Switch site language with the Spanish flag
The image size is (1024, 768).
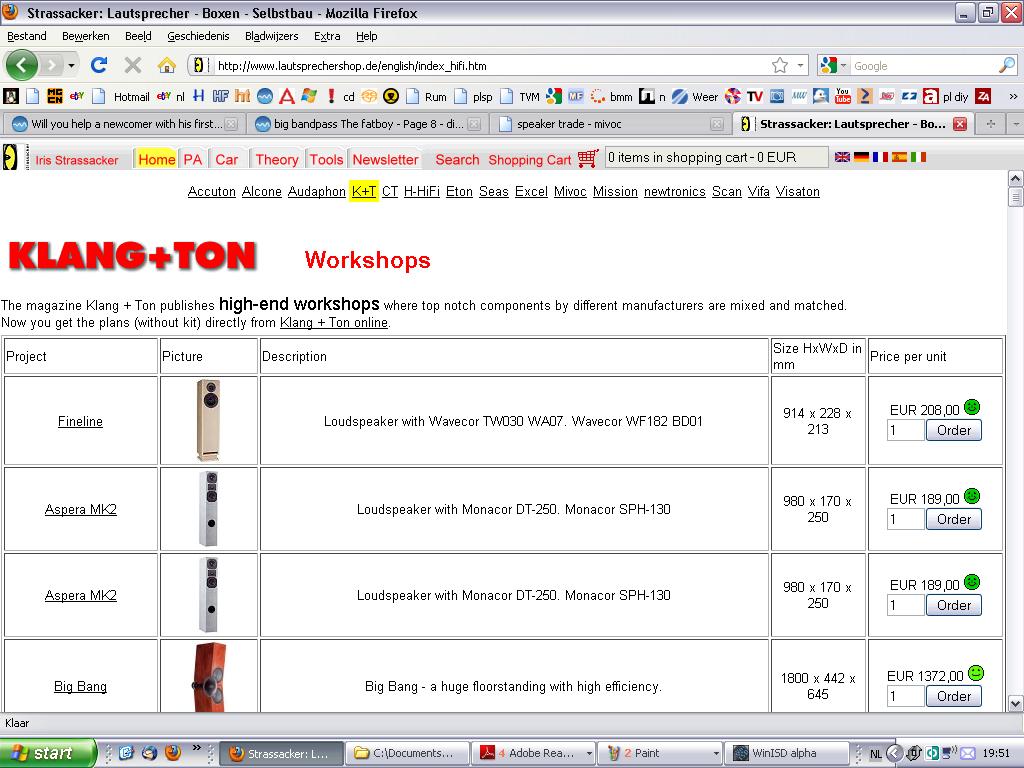tap(899, 157)
